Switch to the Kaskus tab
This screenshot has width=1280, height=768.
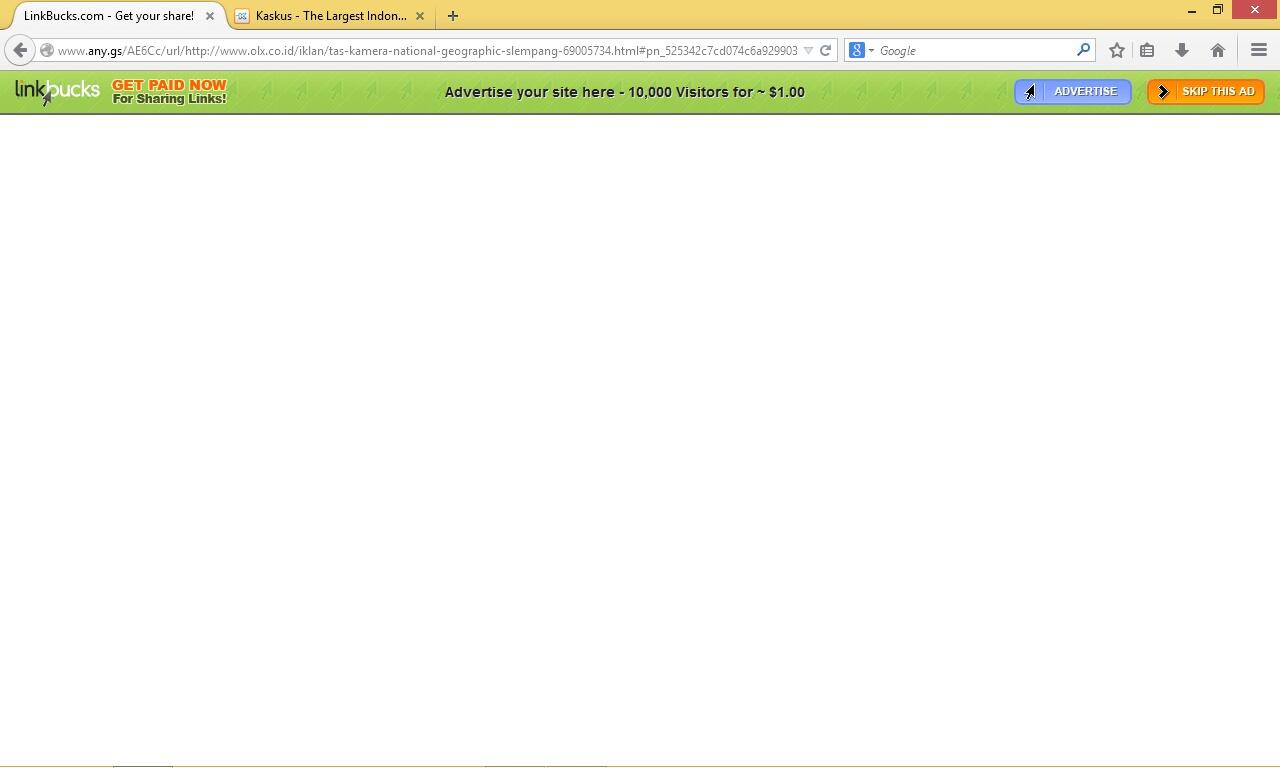[331, 16]
